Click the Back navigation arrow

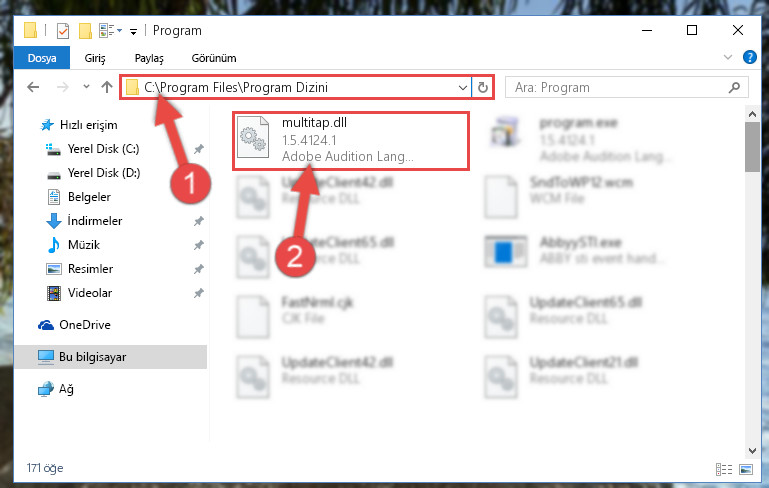pos(33,87)
